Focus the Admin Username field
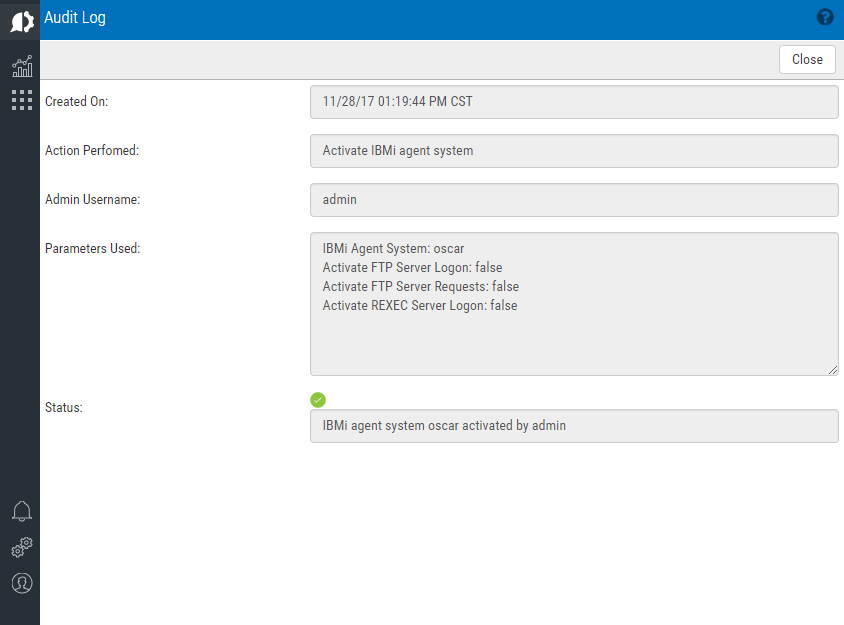Viewport: 844px width, 625px height. (x=574, y=200)
